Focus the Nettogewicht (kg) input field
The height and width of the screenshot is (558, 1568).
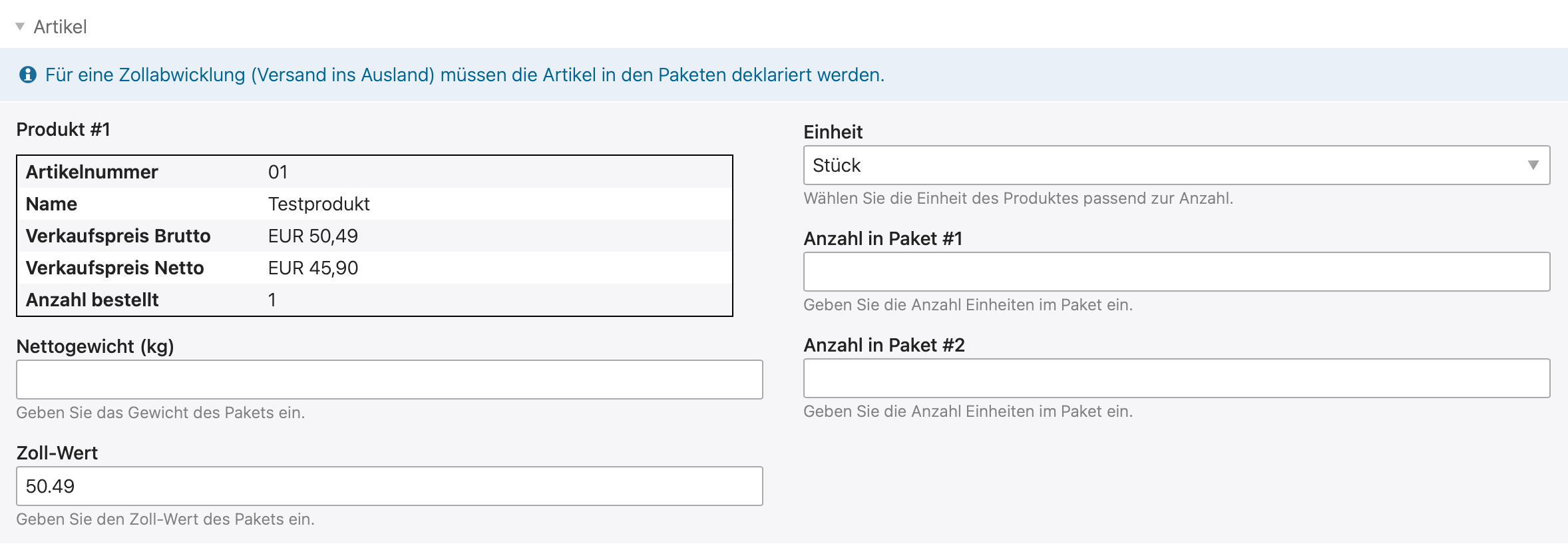(x=389, y=380)
